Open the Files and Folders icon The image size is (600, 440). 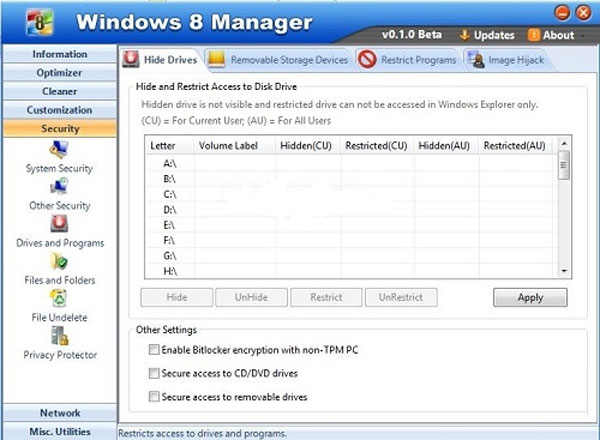pos(59,261)
